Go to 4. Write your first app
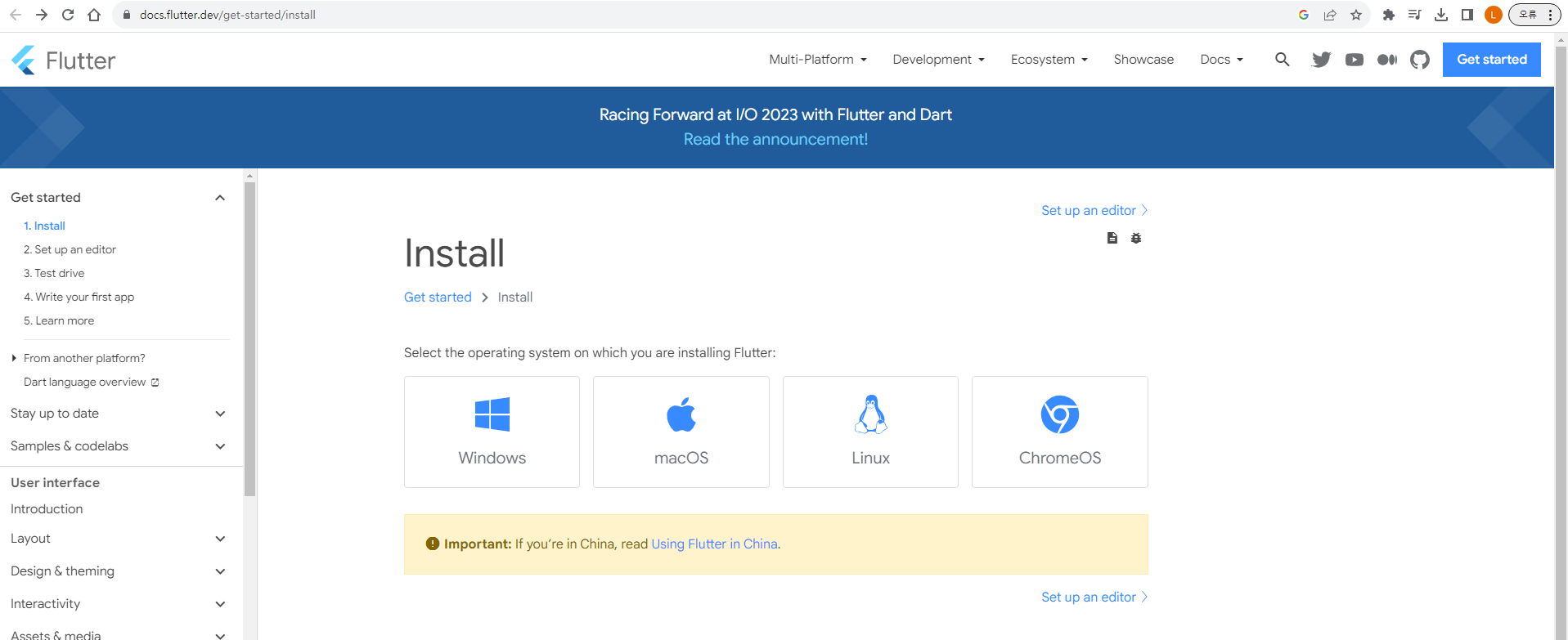The width and height of the screenshot is (1568, 640). click(79, 297)
